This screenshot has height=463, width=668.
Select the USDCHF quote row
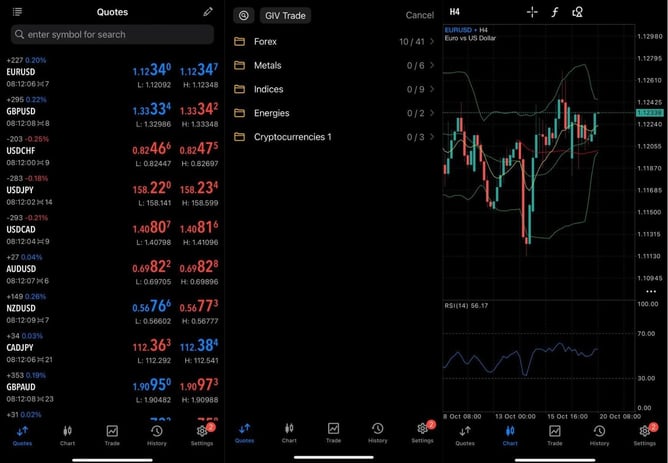(x=112, y=151)
